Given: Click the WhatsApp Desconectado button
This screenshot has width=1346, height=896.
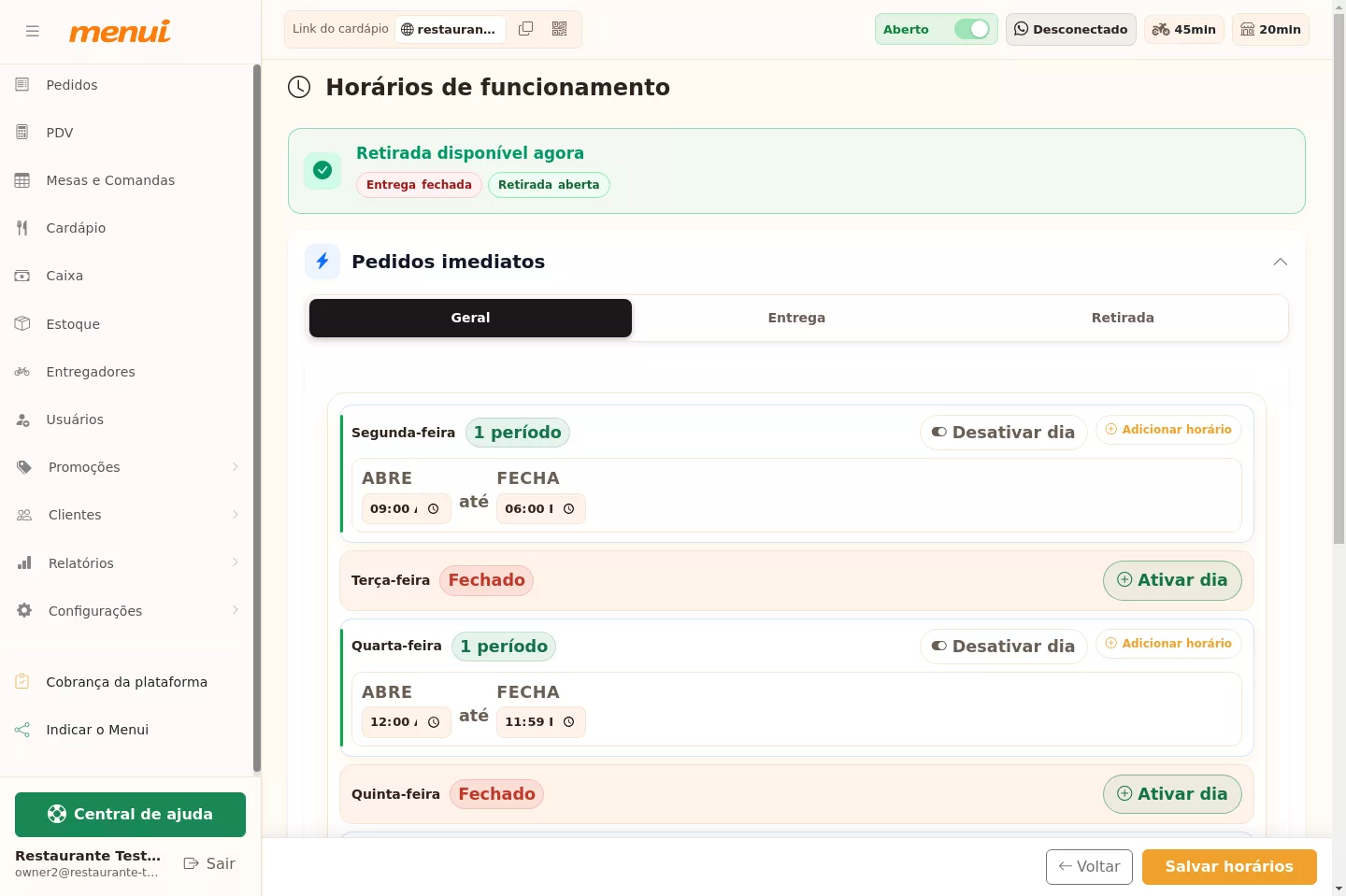Looking at the screenshot, I should point(1071,29).
